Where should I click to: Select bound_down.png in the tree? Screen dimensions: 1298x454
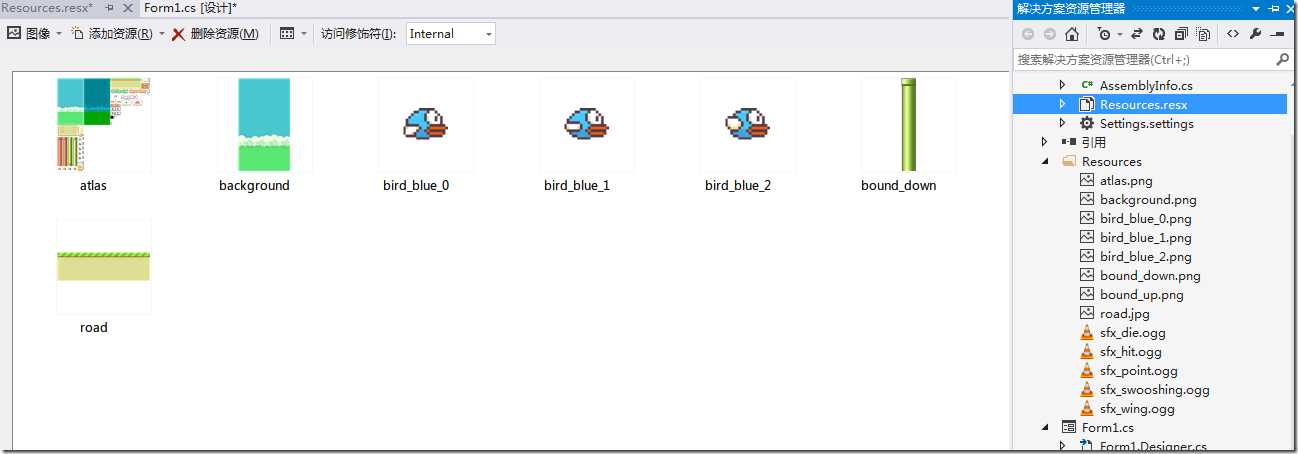1150,276
